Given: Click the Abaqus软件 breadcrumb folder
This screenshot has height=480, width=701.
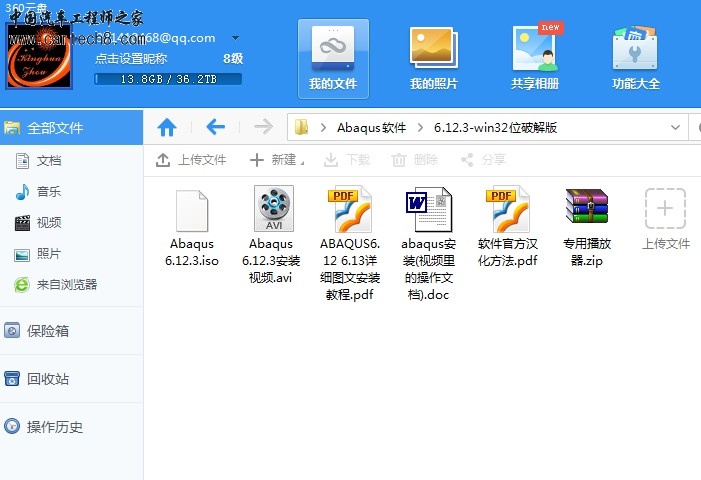Looking at the screenshot, I should tap(372, 128).
